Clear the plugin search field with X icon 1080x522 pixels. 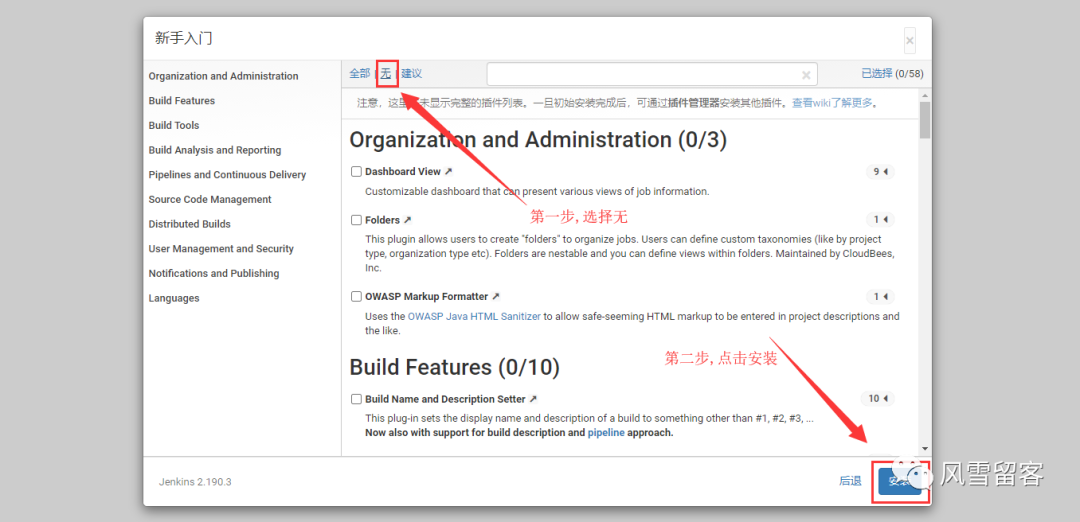pos(806,75)
